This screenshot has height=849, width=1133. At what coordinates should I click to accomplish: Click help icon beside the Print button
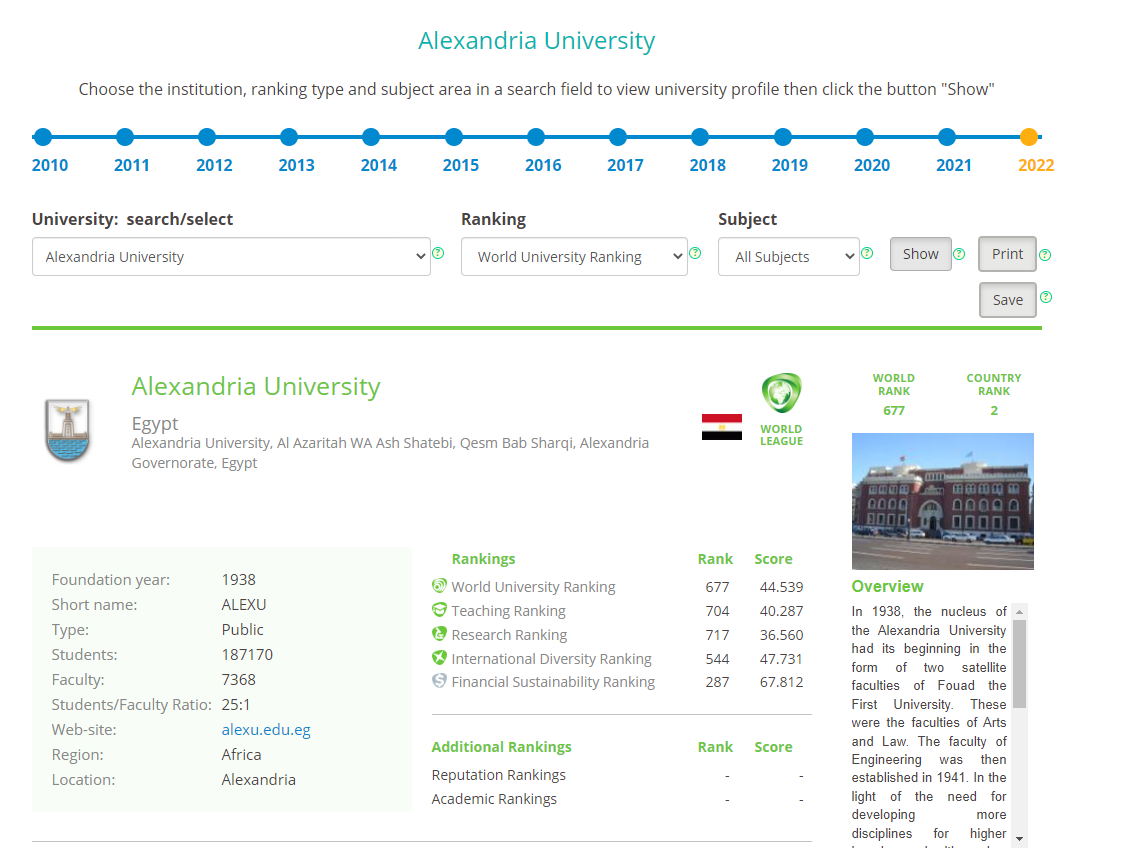click(1045, 255)
